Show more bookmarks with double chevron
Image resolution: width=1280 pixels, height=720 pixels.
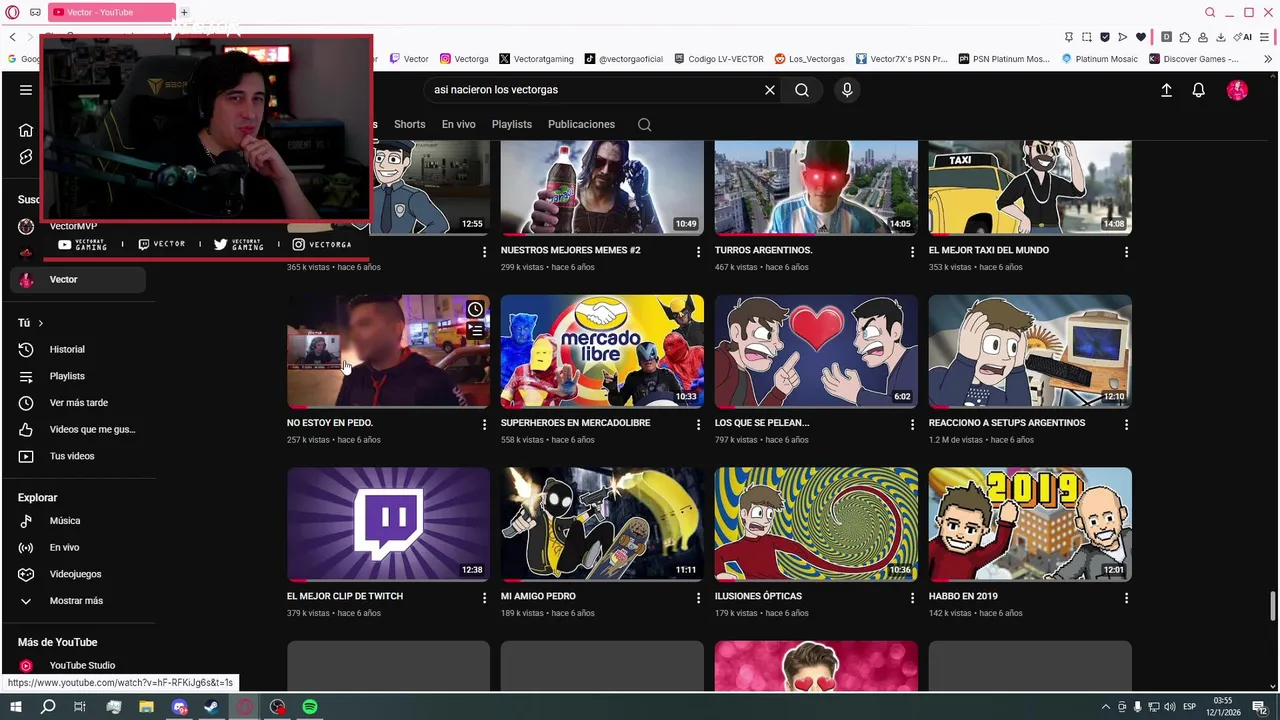click(x=1268, y=59)
